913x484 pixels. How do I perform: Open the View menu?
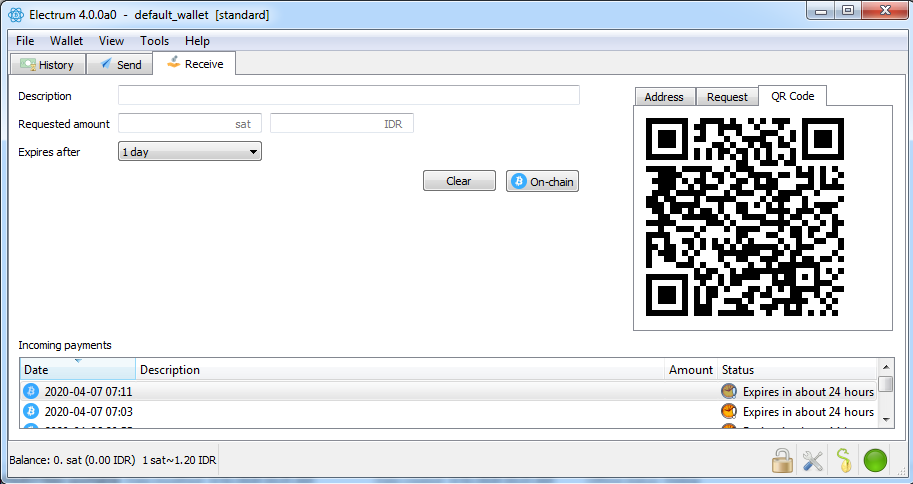(111, 41)
